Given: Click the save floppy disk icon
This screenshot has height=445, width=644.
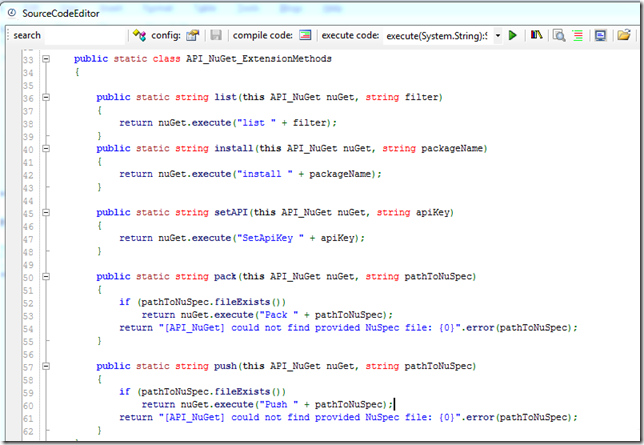Looking at the screenshot, I should [x=216, y=35].
